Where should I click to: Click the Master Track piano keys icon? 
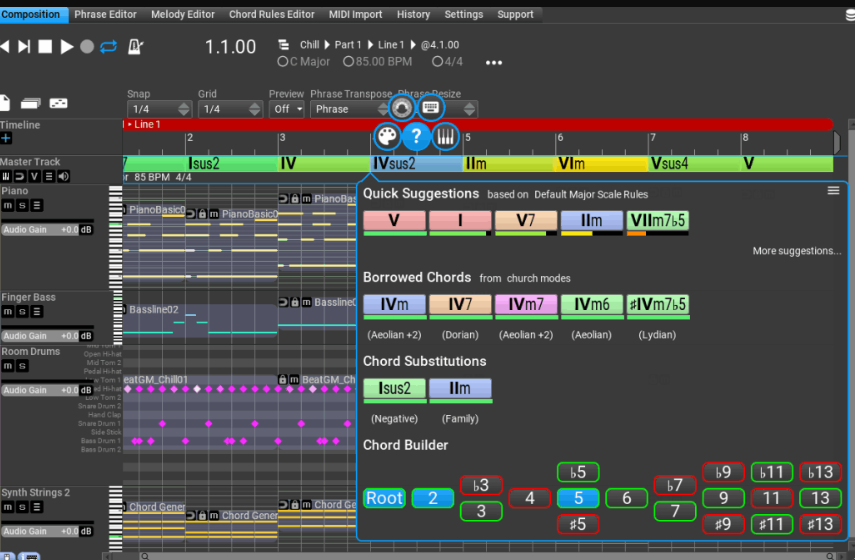coord(6,176)
